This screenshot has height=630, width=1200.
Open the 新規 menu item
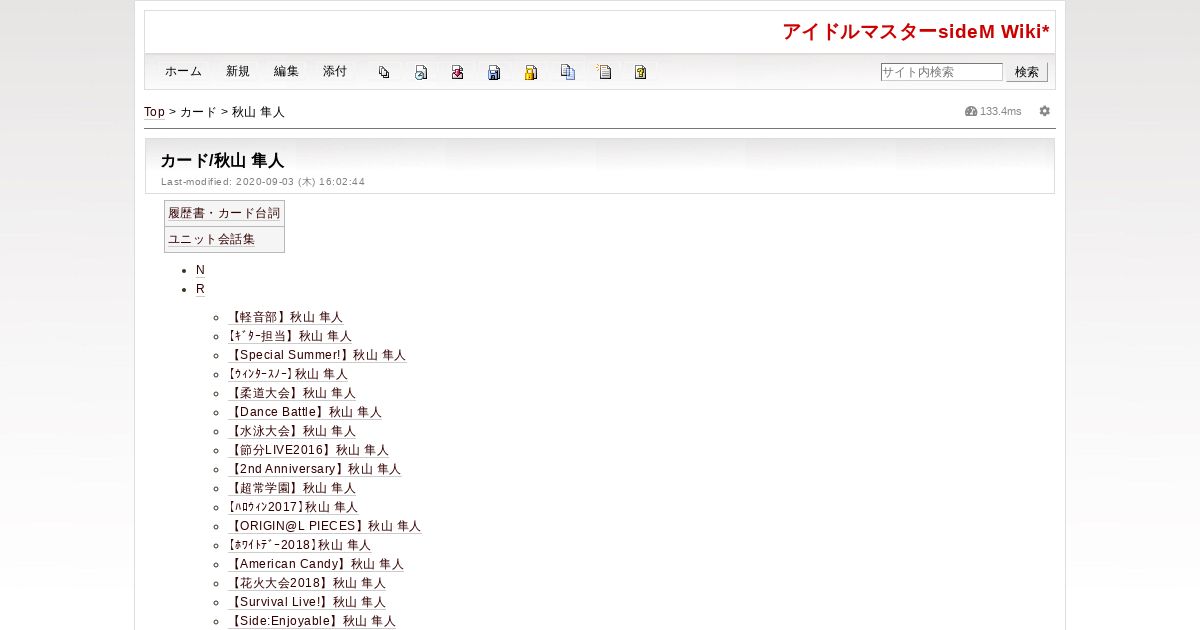coord(238,71)
